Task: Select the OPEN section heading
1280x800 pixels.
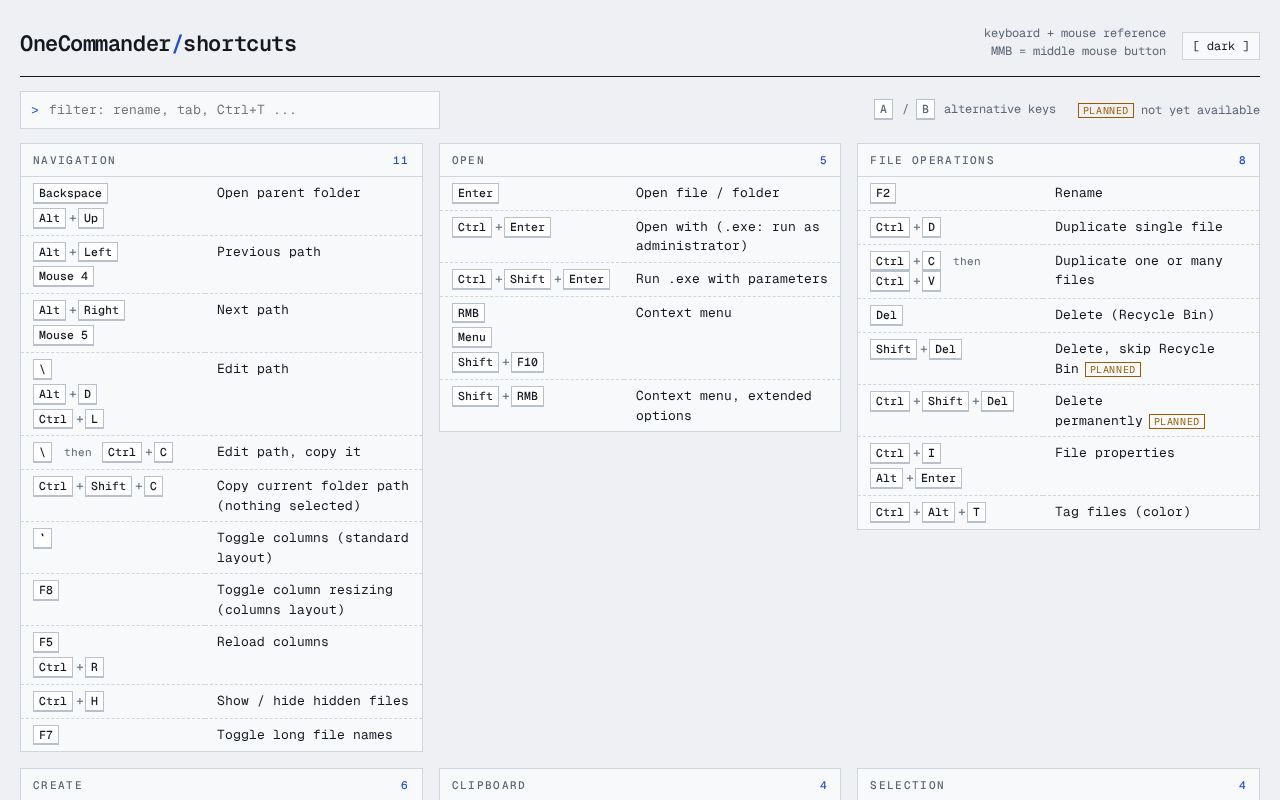Action: (x=468, y=160)
